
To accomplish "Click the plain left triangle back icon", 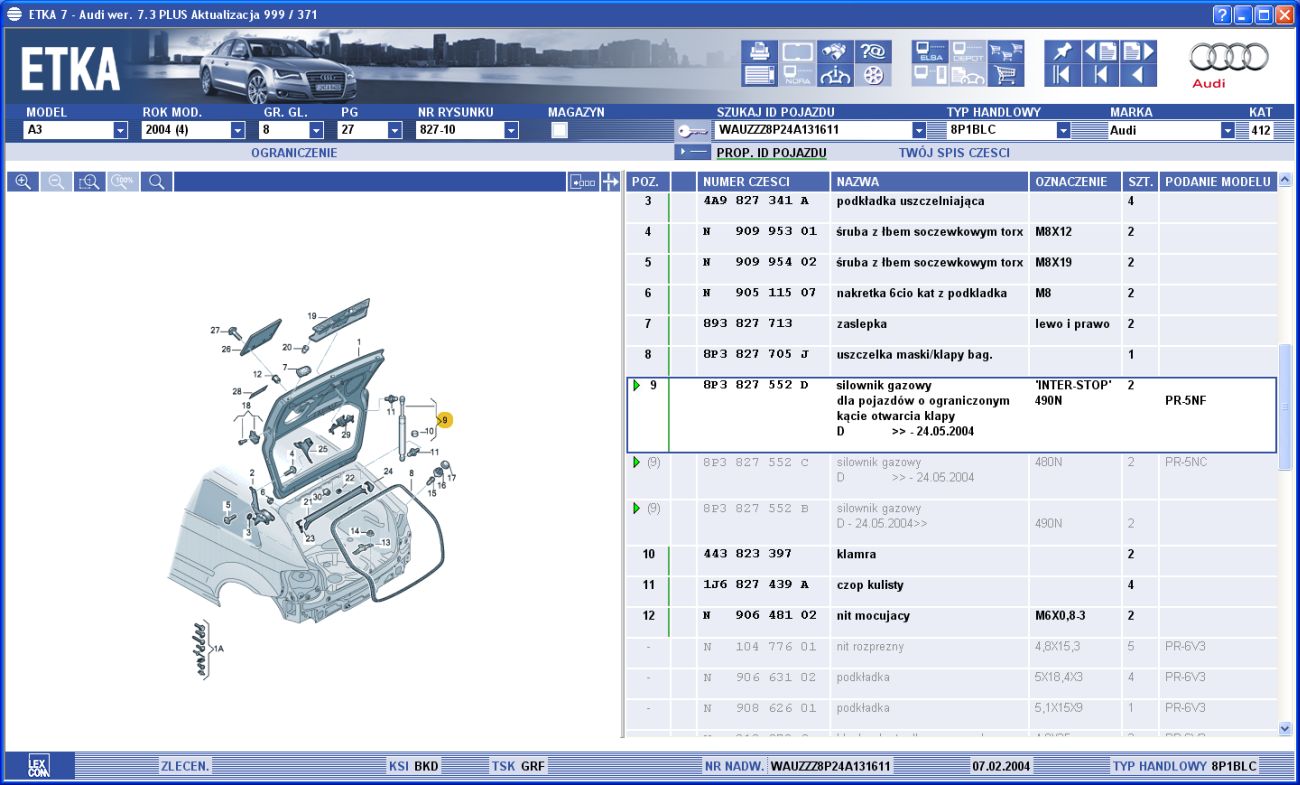I will coord(1139,75).
